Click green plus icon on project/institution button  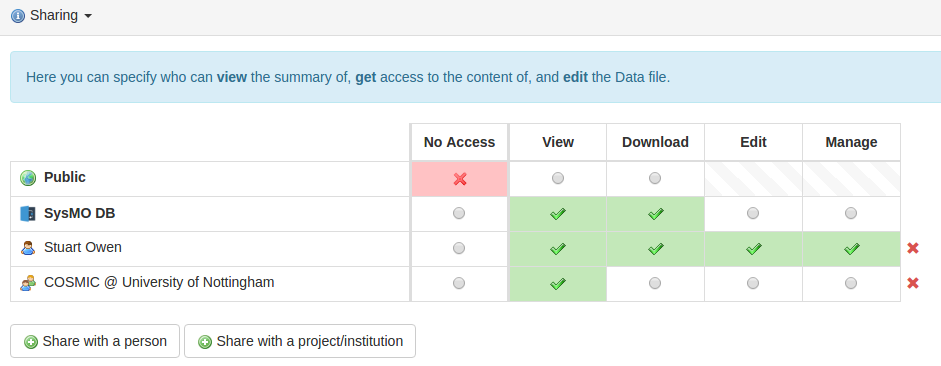[205, 342]
